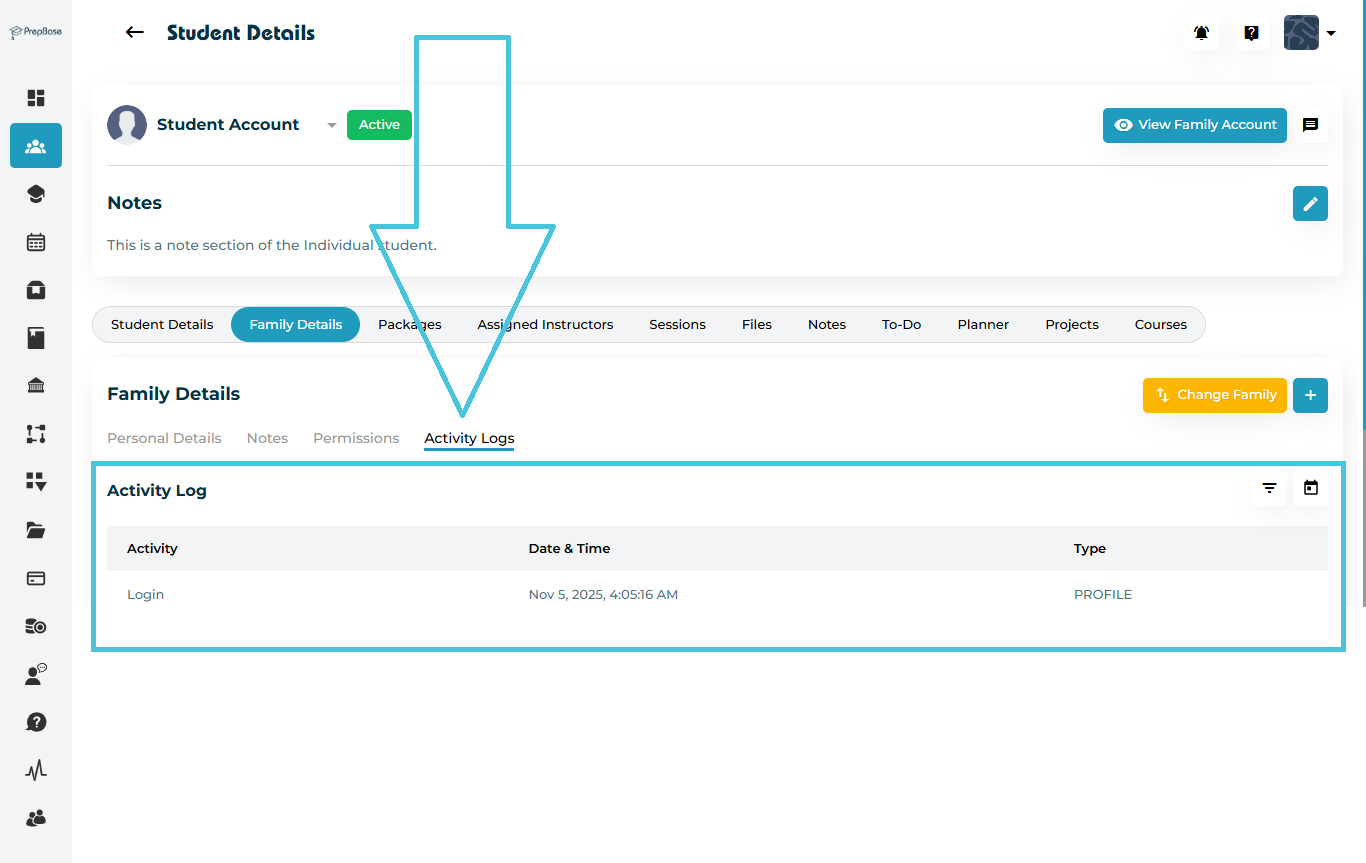Viewport: 1366px width, 863px height.
Task: Open the help question-mark icon in header
Action: [1251, 33]
